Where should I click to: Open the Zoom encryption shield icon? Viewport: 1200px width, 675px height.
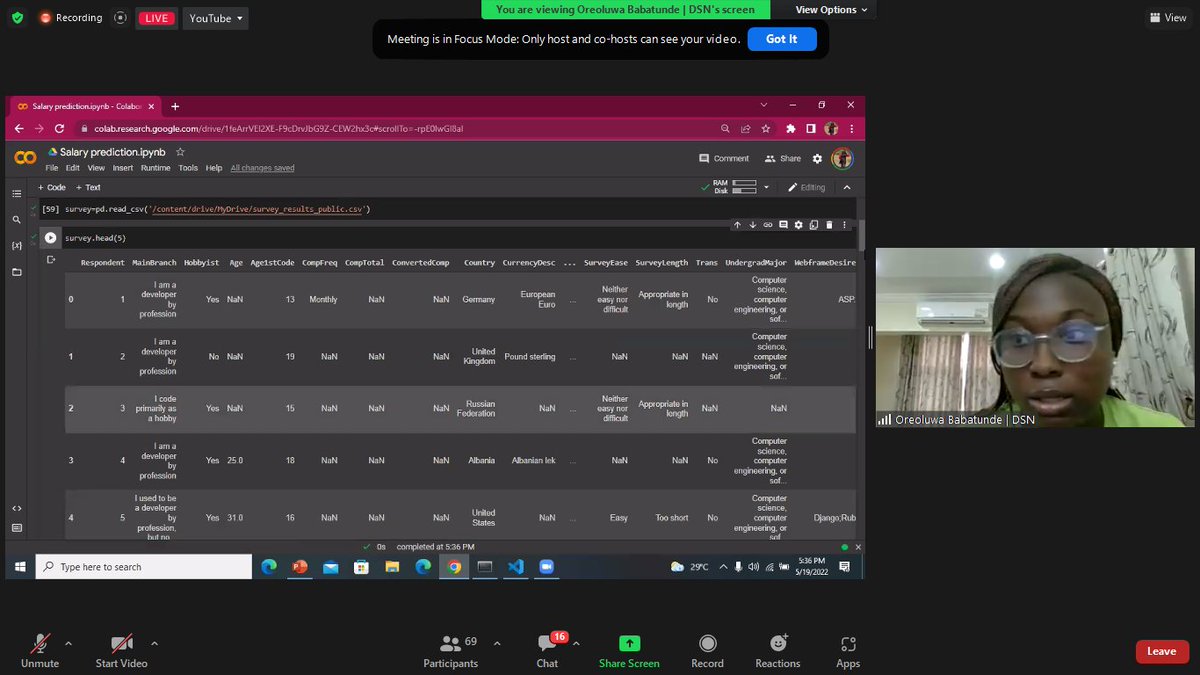[x=17, y=18]
